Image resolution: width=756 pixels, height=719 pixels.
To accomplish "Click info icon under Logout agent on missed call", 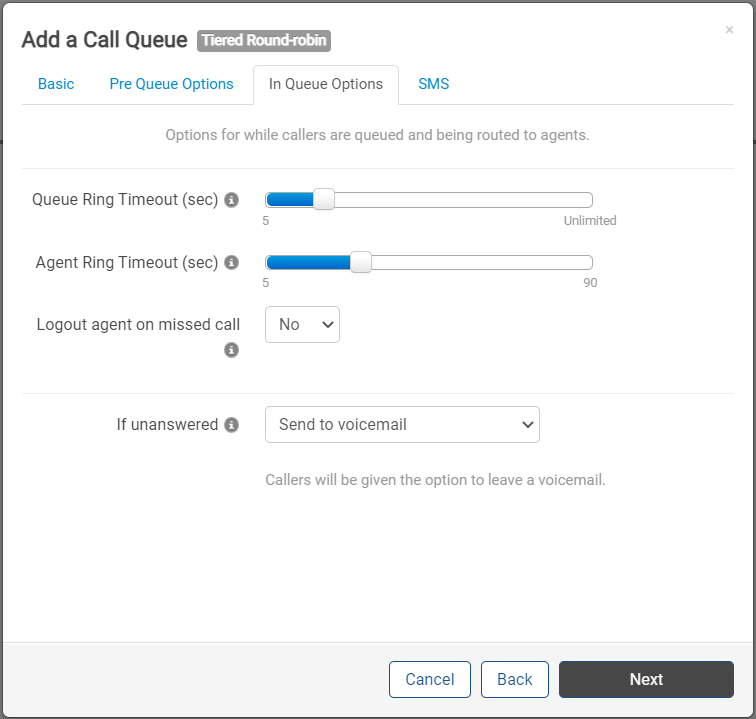I will [x=231, y=350].
